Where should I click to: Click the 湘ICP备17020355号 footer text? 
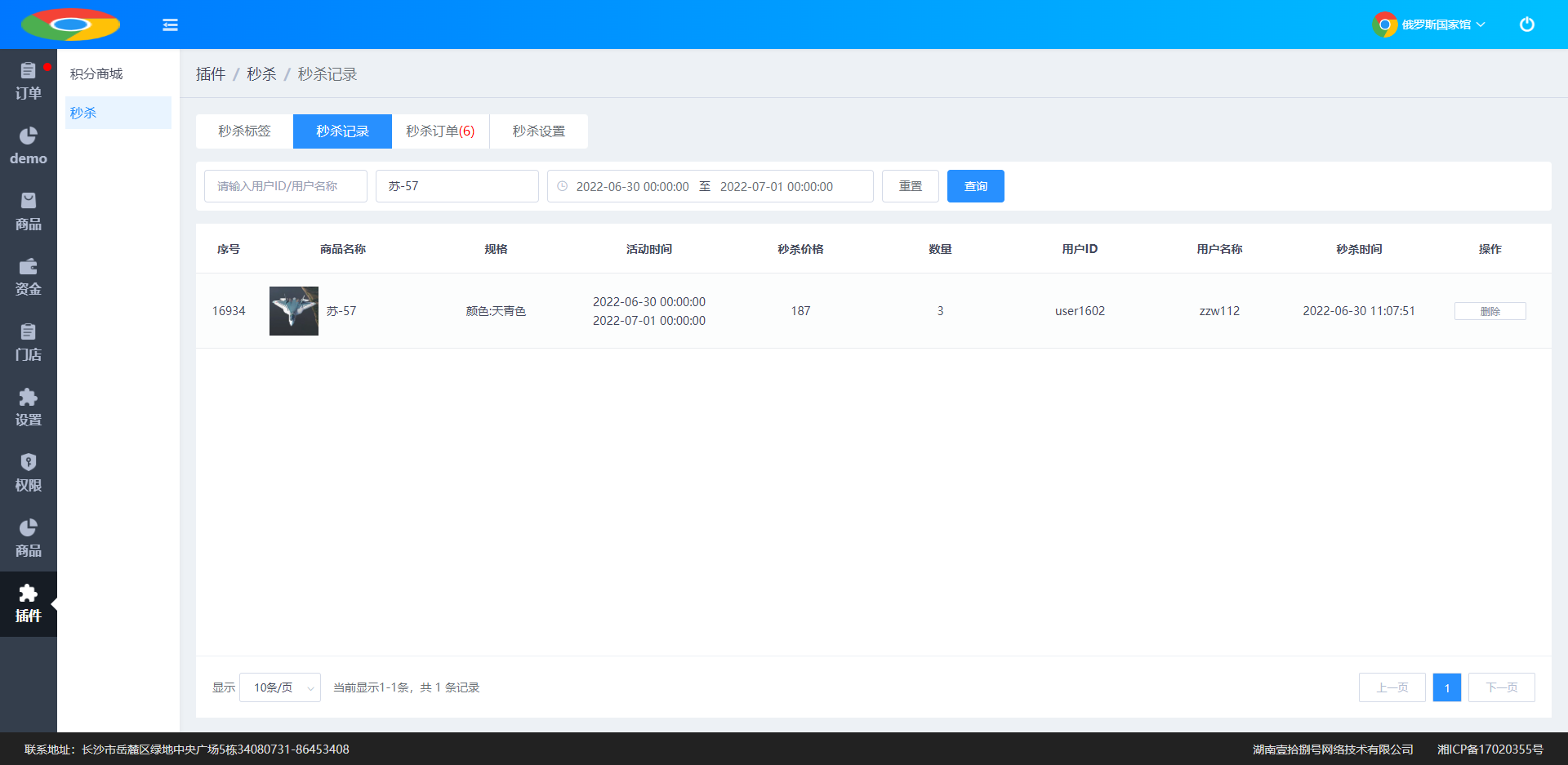click(x=1490, y=749)
